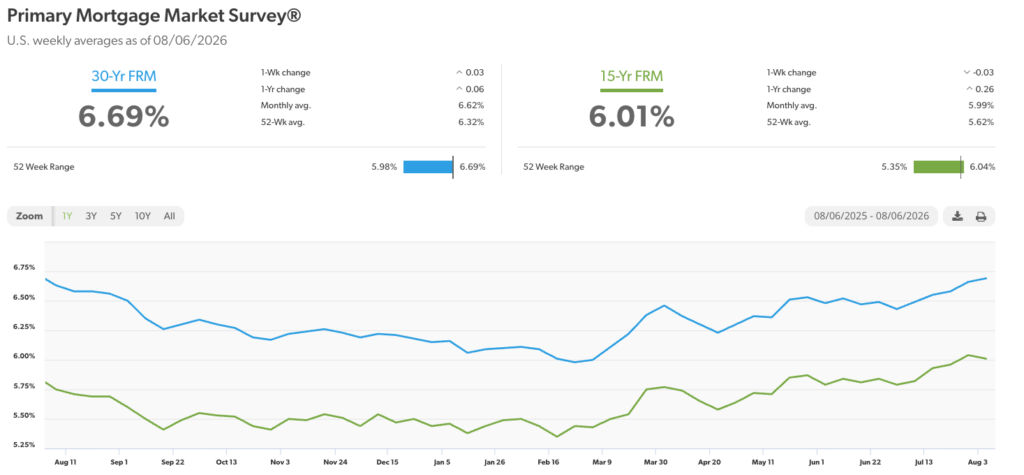Image resolution: width=1024 pixels, height=475 pixels.
Task: Click the 6.69% 30-Yr rate value
Action: [x=123, y=116]
